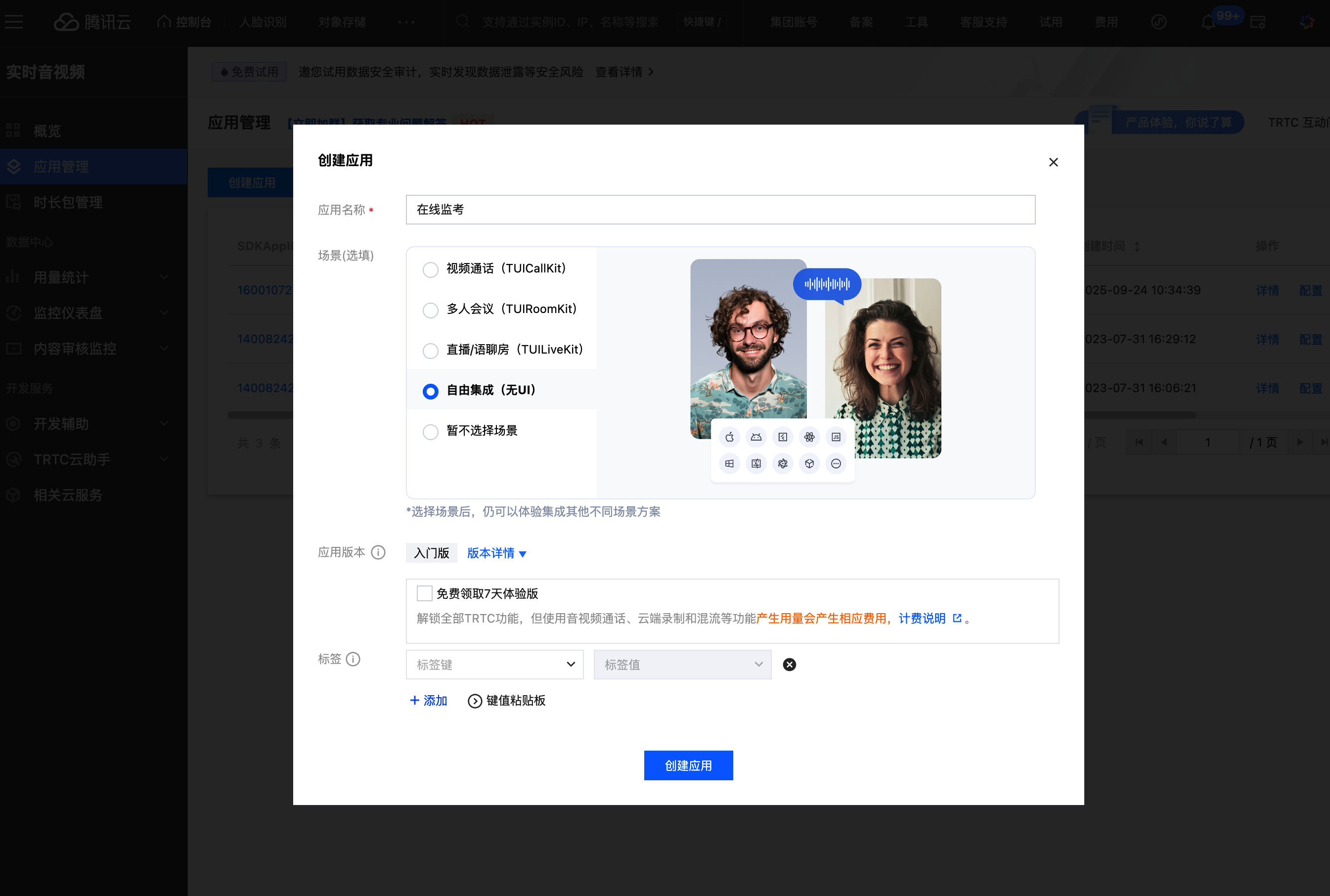The image size is (1330, 896).
Task: Remove the tag row with X icon
Action: pos(789,665)
